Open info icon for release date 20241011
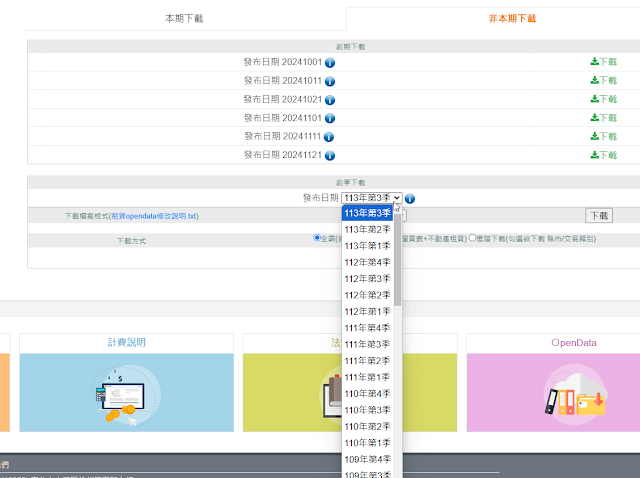 [330, 81]
